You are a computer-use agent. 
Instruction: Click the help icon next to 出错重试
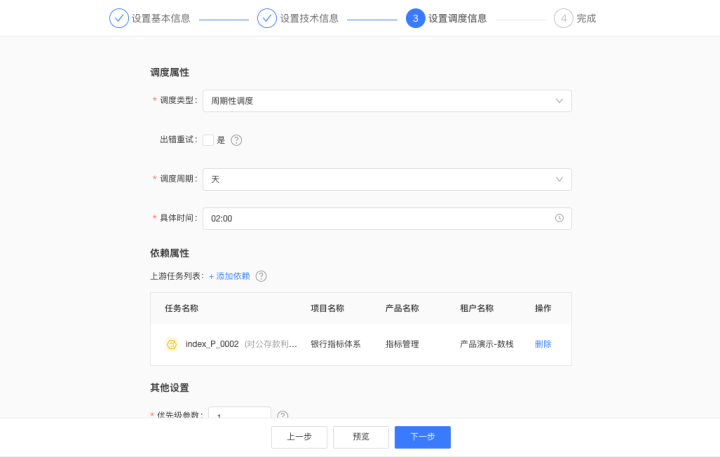(x=236, y=140)
